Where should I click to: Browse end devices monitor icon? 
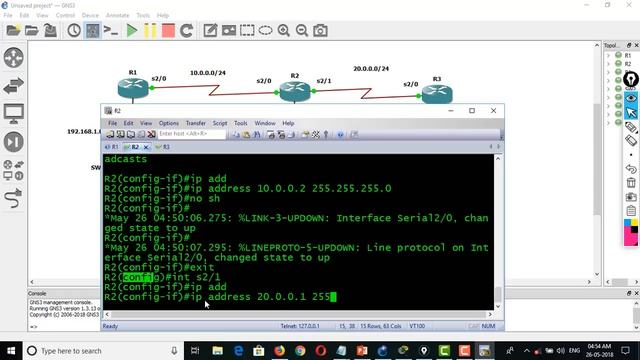pyautogui.click(x=13, y=114)
